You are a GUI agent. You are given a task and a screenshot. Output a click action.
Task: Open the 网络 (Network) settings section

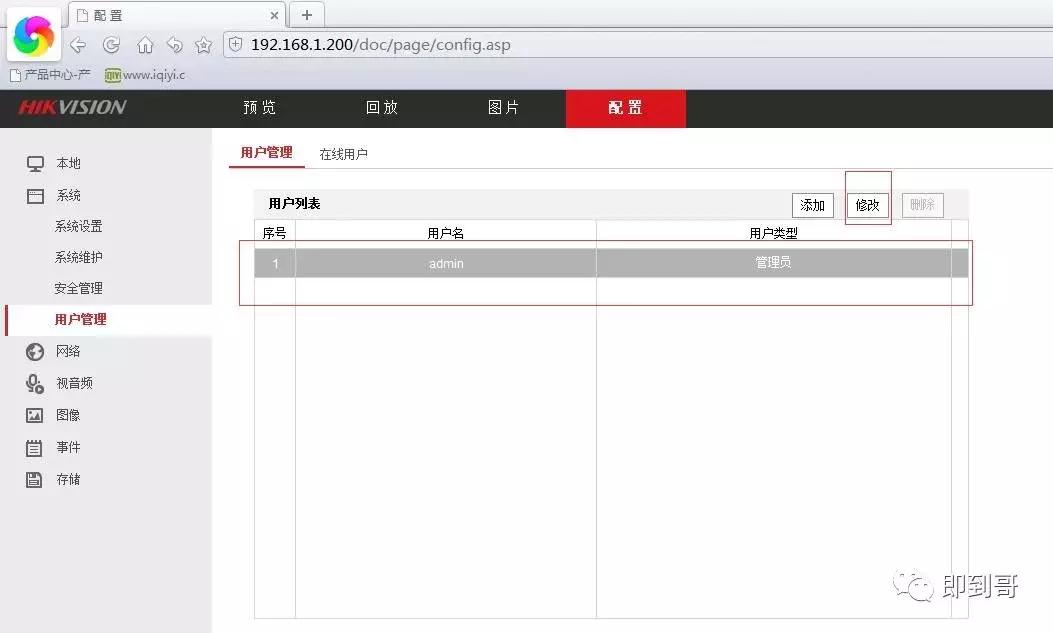point(69,351)
